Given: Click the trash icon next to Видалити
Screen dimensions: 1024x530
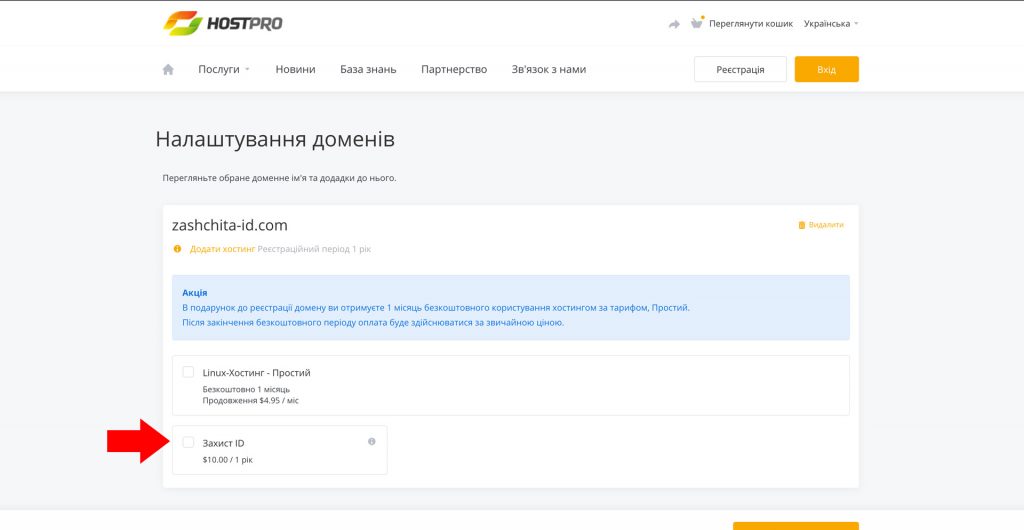Looking at the screenshot, I should [801, 225].
